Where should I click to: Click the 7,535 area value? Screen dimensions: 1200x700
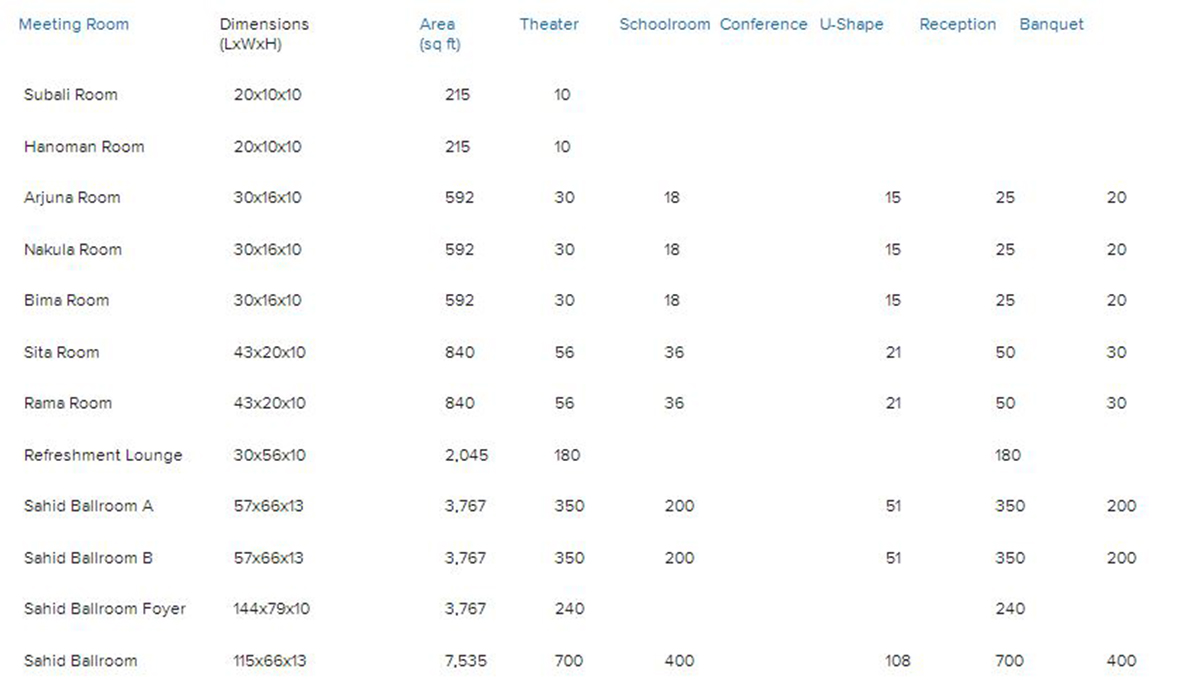click(x=466, y=661)
